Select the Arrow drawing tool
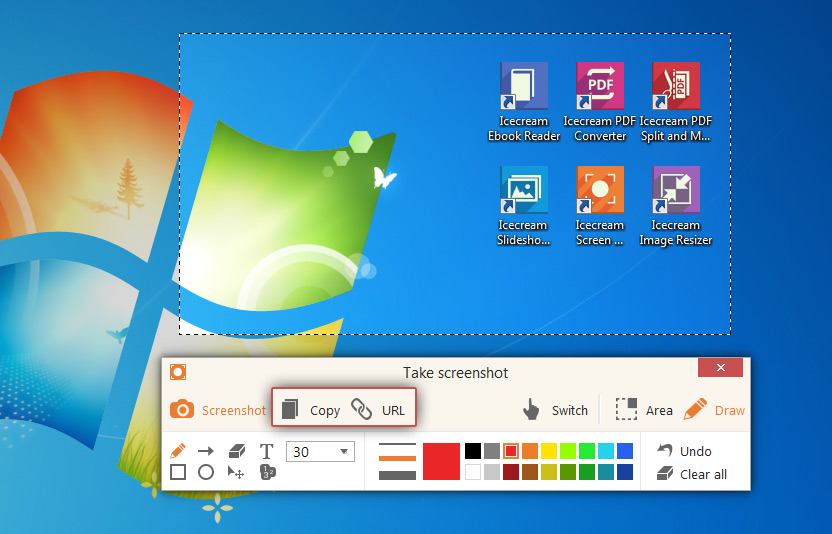The image size is (832, 534). click(206, 451)
